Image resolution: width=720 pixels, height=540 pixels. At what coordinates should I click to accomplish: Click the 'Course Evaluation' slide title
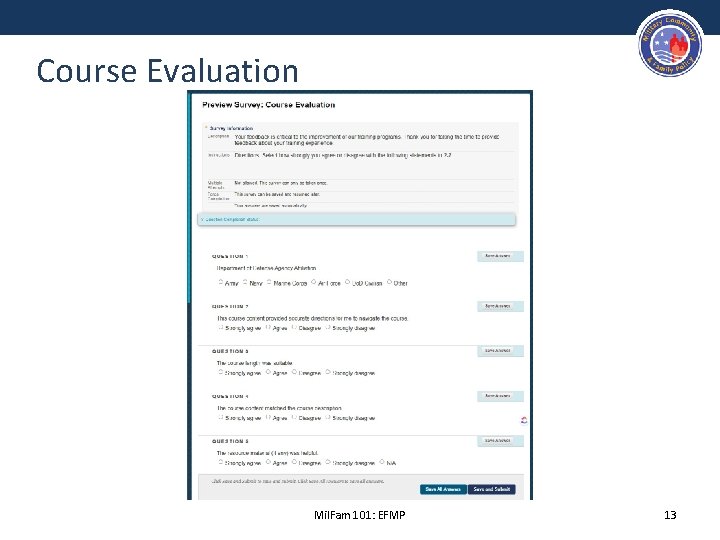tap(168, 71)
